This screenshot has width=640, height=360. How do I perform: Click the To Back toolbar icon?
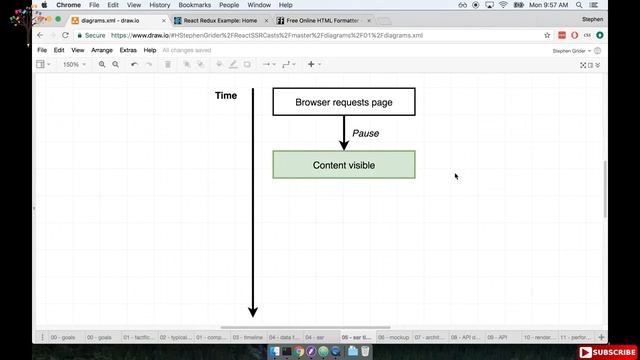click(200, 64)
